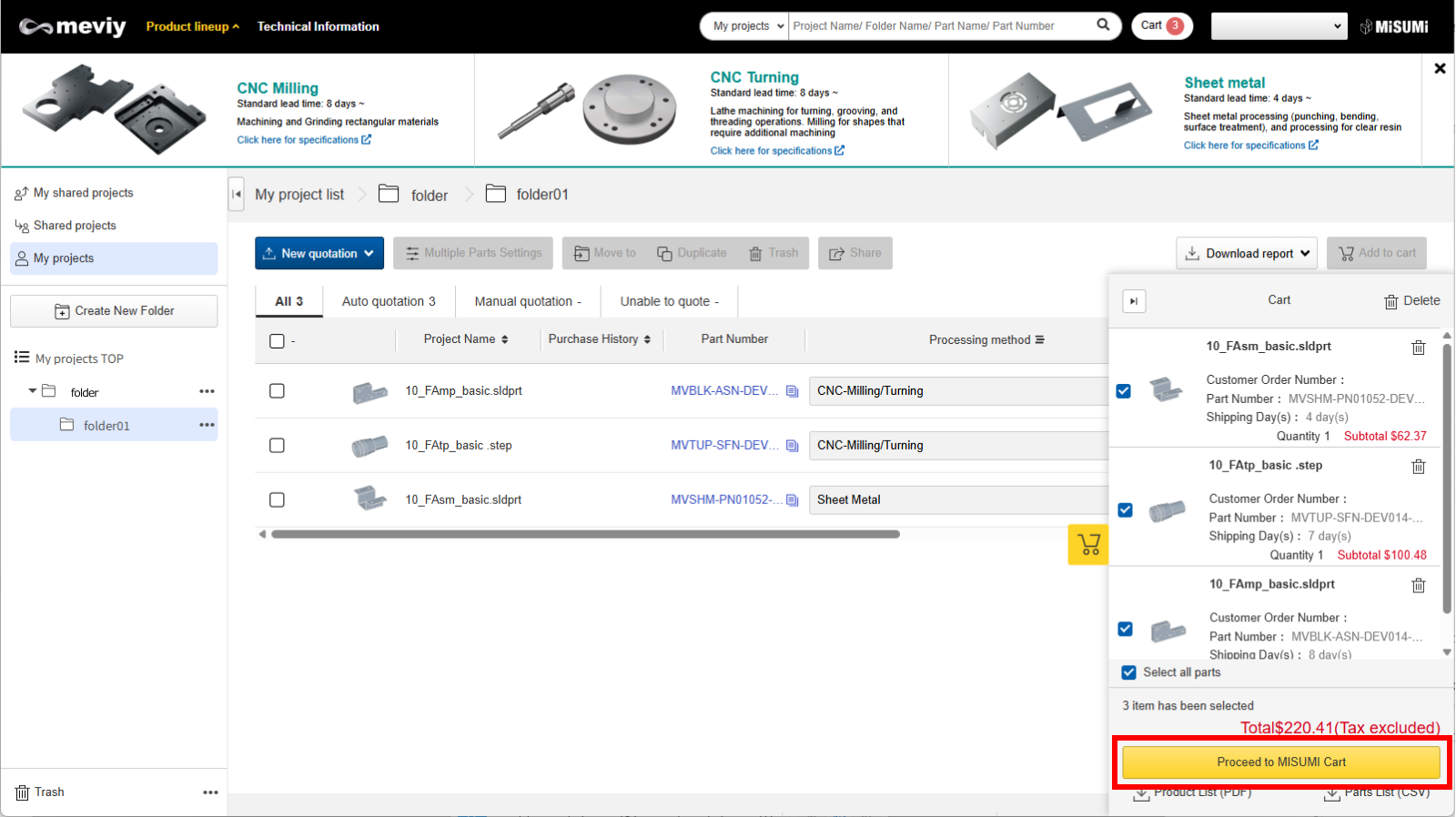Image resolution: width=1456 pixels, height=817 pixels.
Task: Uncheck Select all parts checkbox
Action: tap(1129, 672)
